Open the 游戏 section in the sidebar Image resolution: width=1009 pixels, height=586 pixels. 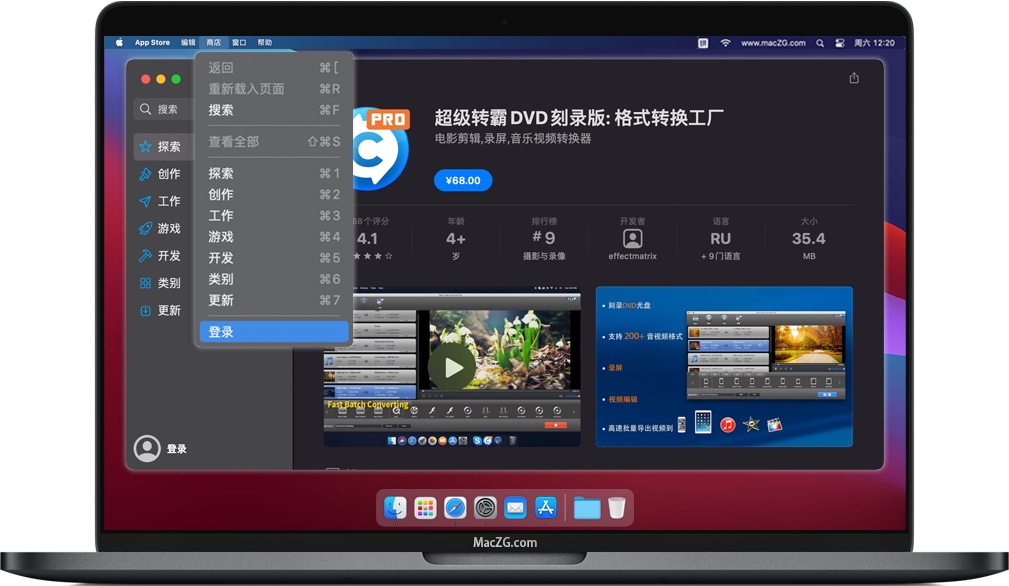point(166,228)
